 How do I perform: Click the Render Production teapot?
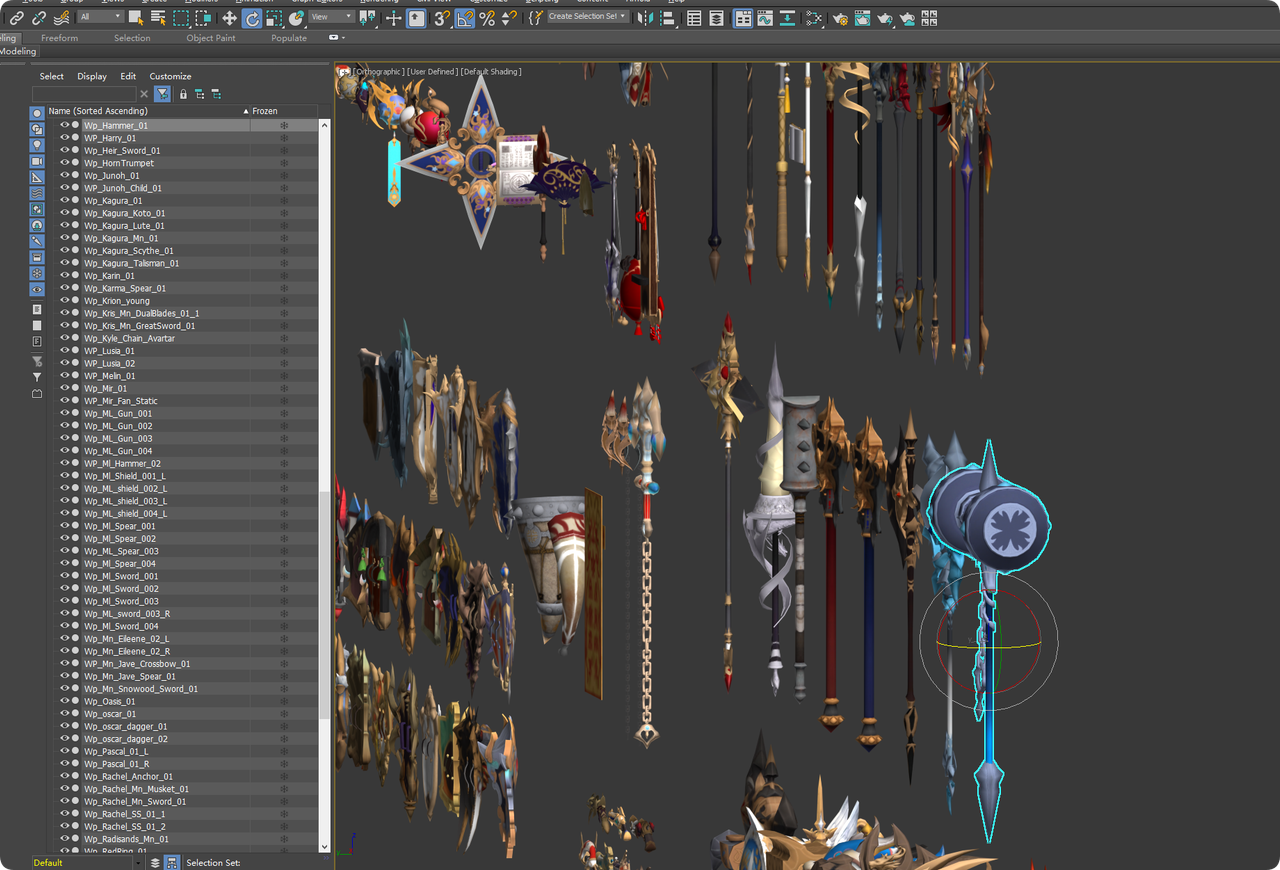pos(885,18)
